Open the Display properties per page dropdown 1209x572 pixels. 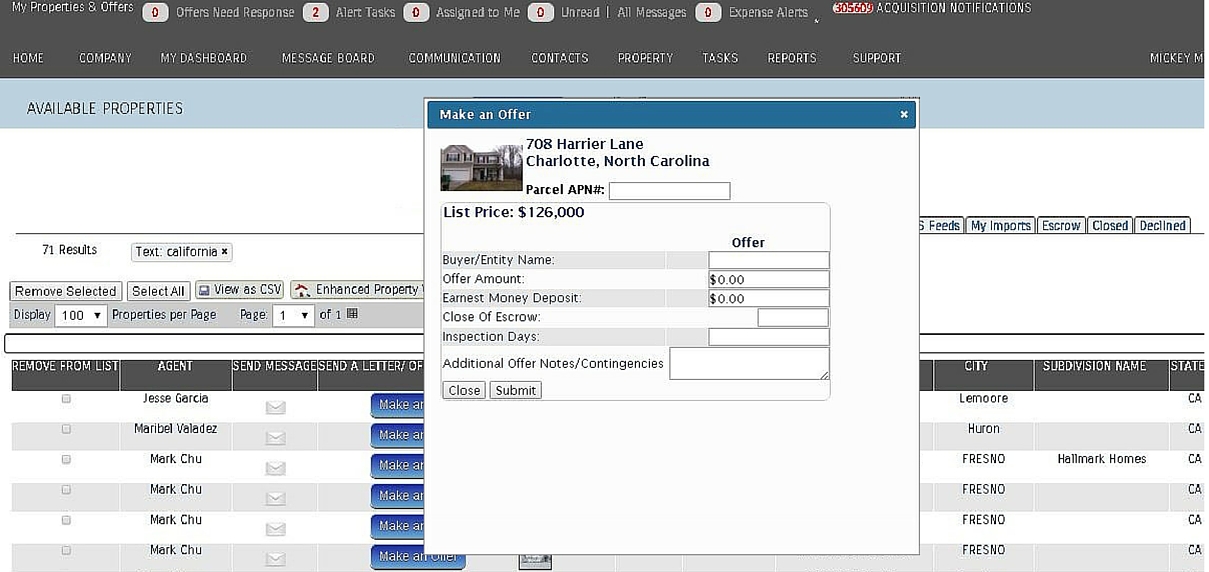[82, 315]
